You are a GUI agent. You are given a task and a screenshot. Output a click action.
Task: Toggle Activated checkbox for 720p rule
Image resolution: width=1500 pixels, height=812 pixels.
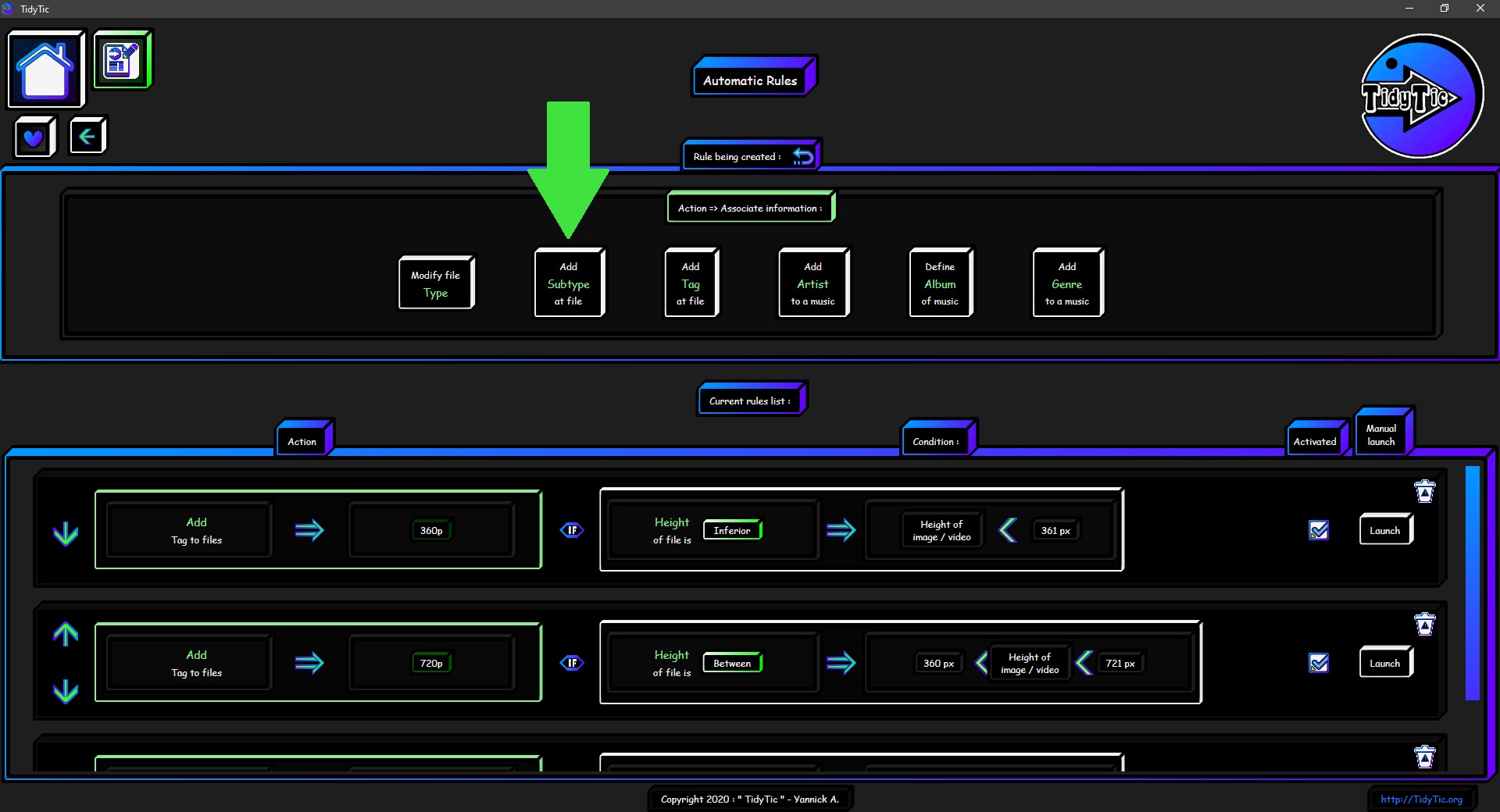[x=1319, y=663]
